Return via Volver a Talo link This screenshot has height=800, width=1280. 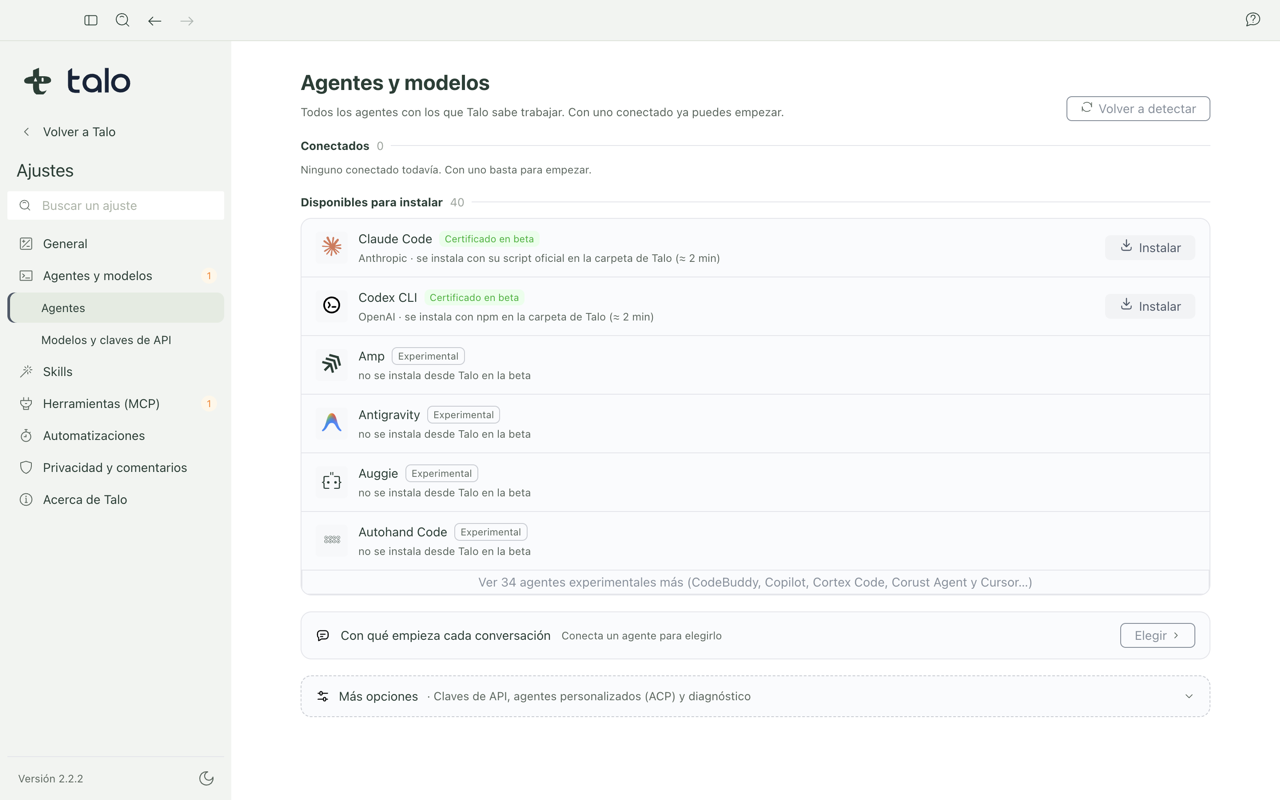pos(69,131)
